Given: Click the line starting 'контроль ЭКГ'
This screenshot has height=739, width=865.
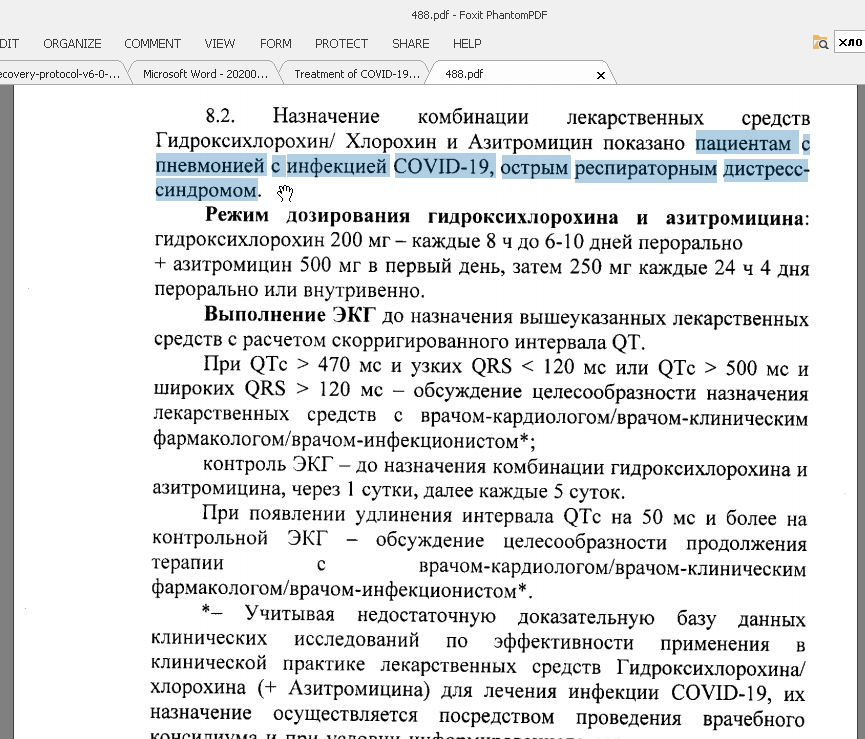Looking at the screenshot, I should point(505,467).
